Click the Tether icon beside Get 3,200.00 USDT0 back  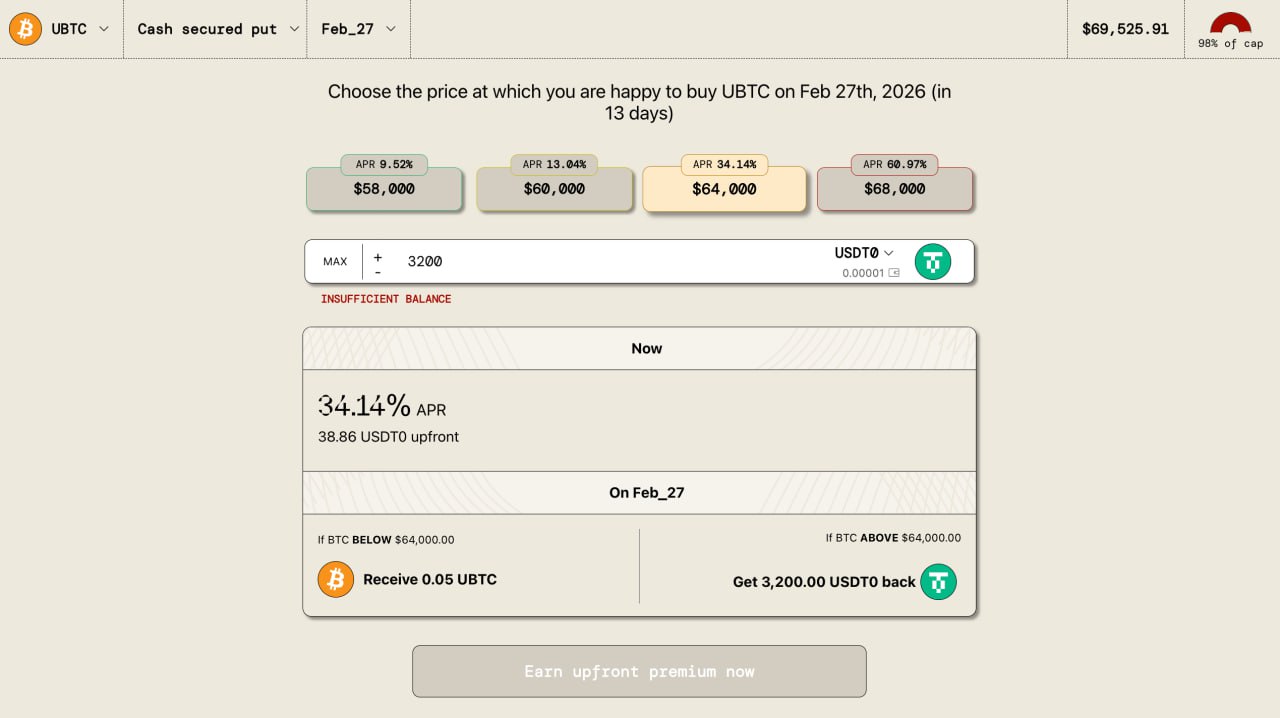pyautogui.click(x=938, y=581)
